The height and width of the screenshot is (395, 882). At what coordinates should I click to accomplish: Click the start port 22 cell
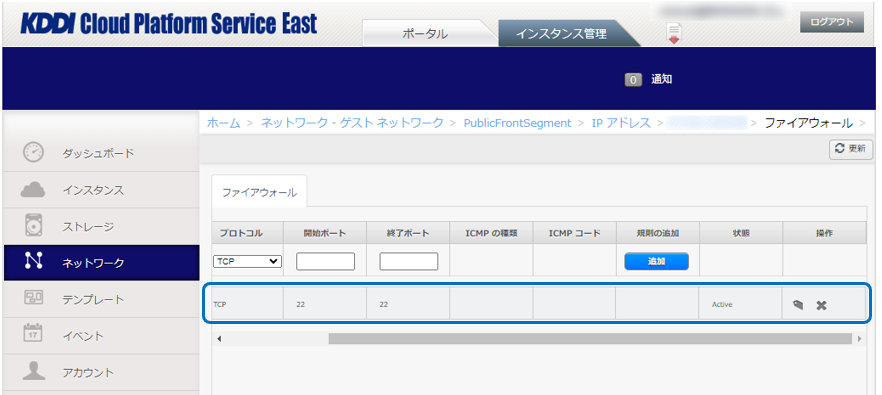(x=325, y=304)
